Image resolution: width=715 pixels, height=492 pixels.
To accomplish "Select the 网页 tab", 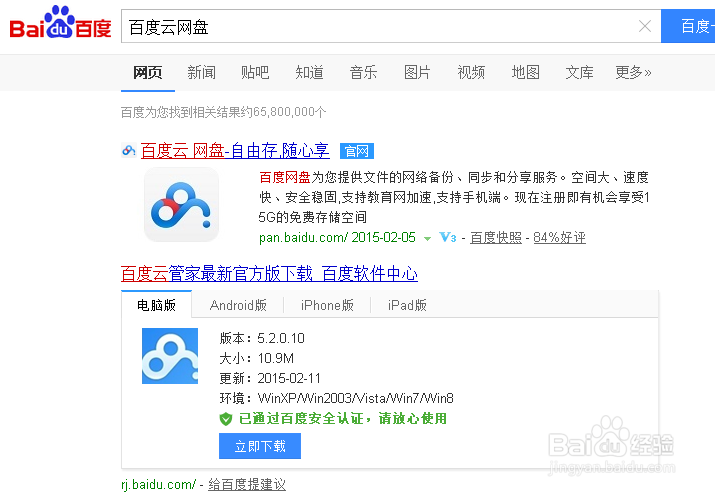I will coord(148,73).
